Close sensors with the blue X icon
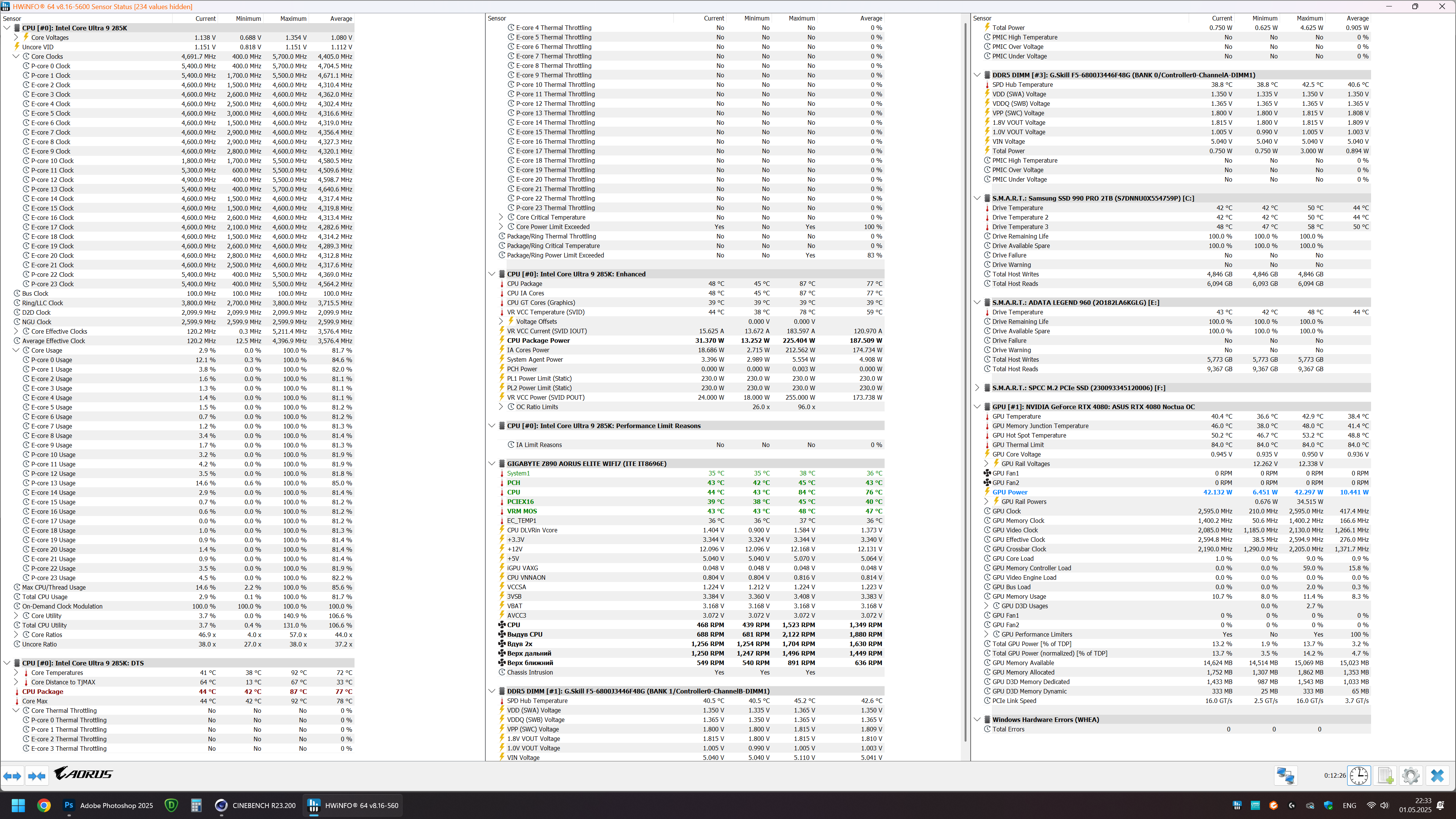The height and width of the screenshot is (819, 1456). tap(1437, 775)
